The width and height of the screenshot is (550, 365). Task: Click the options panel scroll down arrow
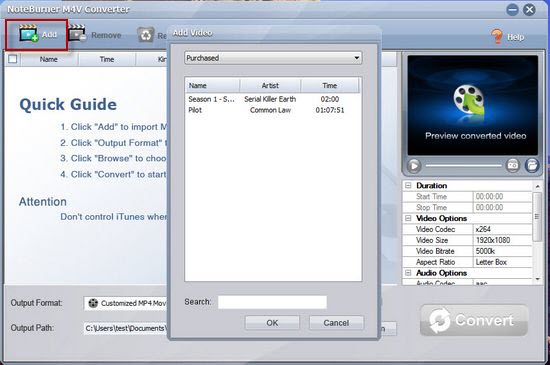(538, 279)
